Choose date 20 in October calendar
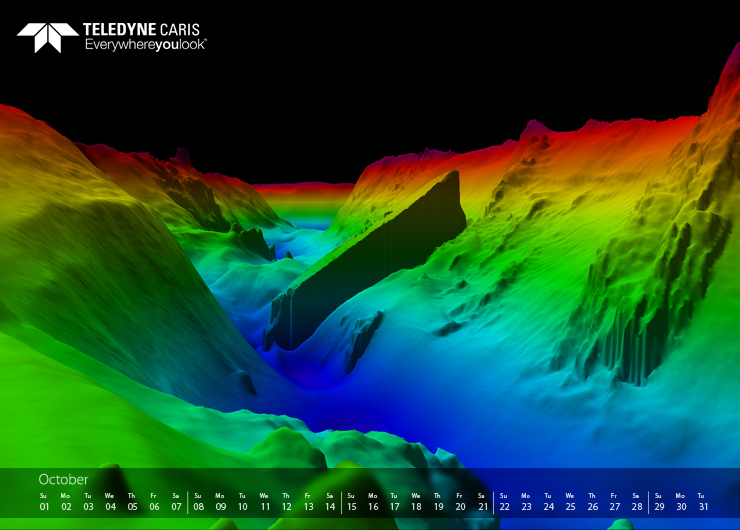Image resolution: width=740 pixels, height=530 pixels. point(460,506)
